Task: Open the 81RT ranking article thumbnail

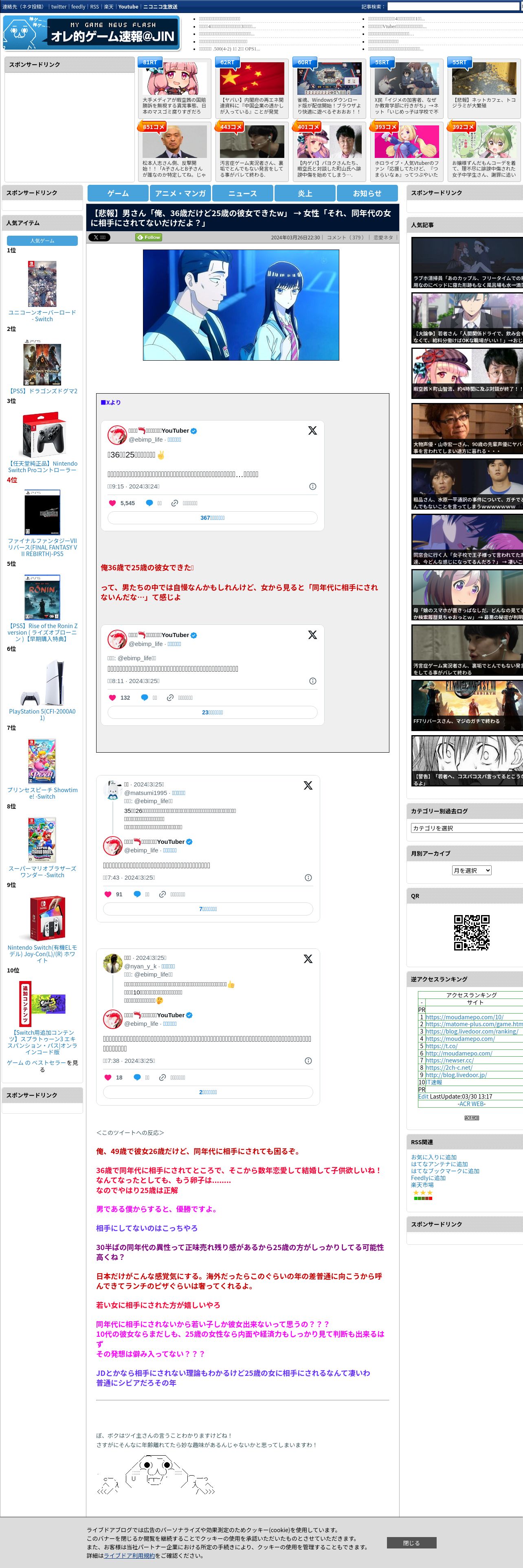Action: click(x=175, y=78)
